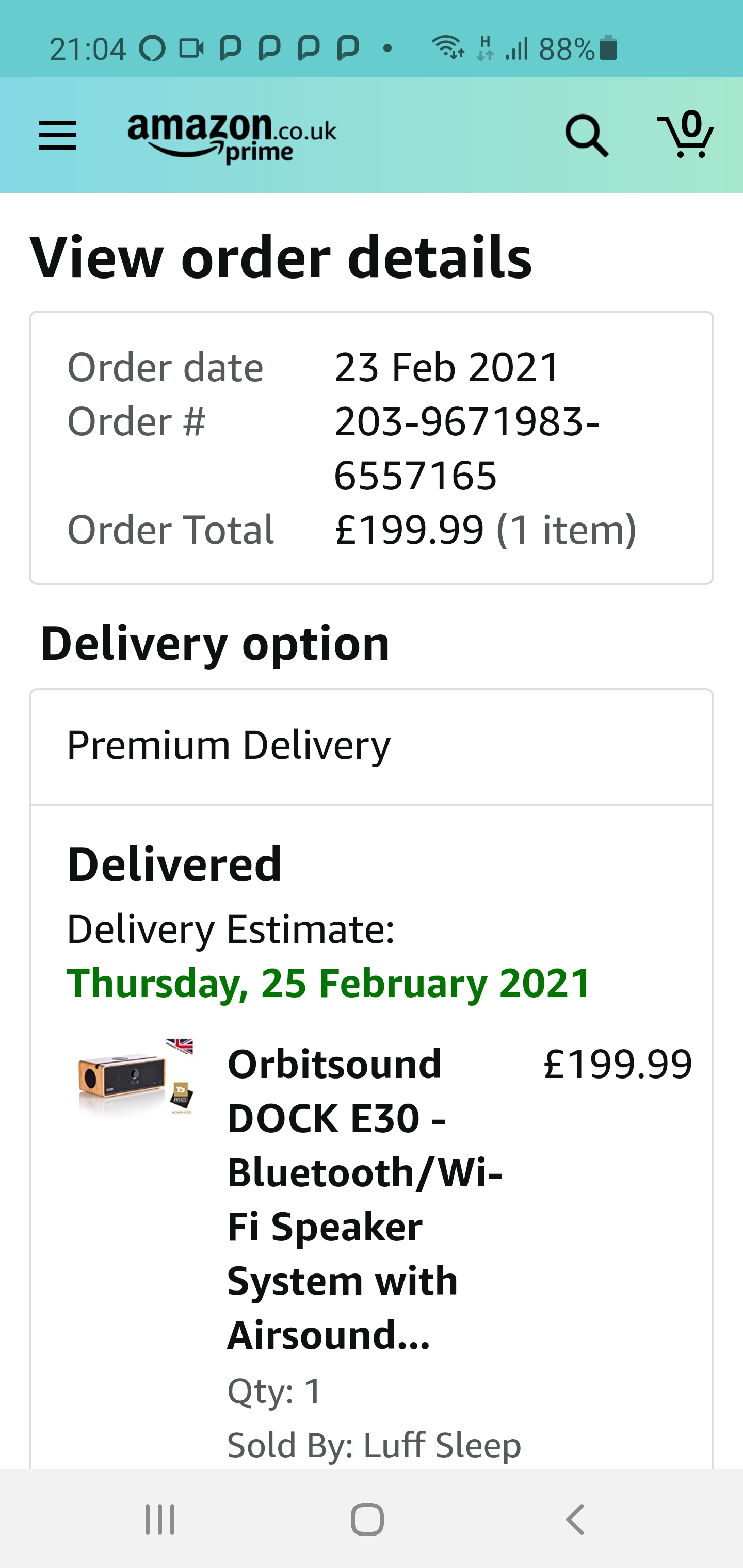Tap the Android recent apps button
The height and width of the screenshot is (1568, 743).
coord(160,1520)
